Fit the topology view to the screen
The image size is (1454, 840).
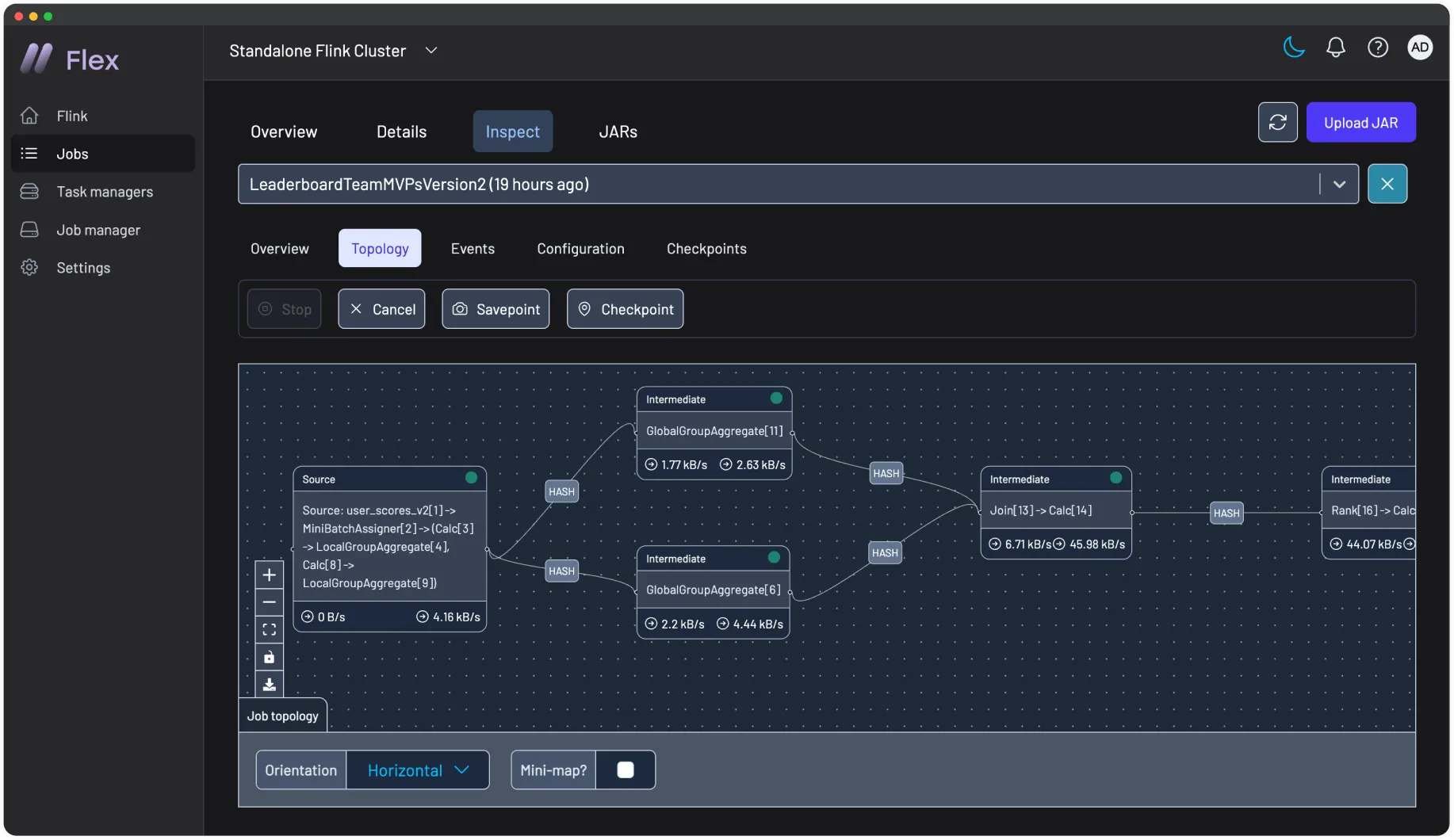coord(270,630)
